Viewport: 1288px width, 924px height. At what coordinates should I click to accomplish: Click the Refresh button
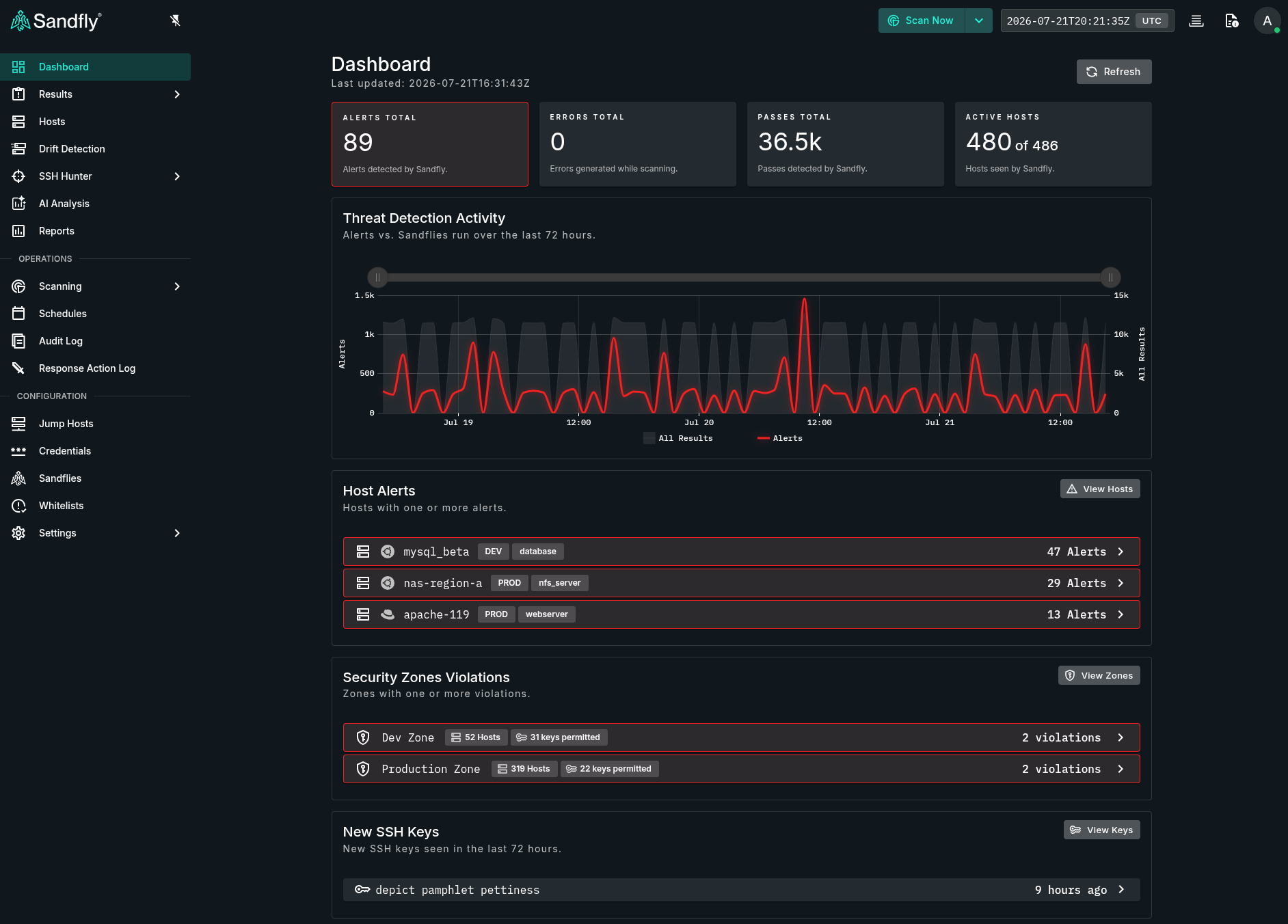click(1114, 72)
